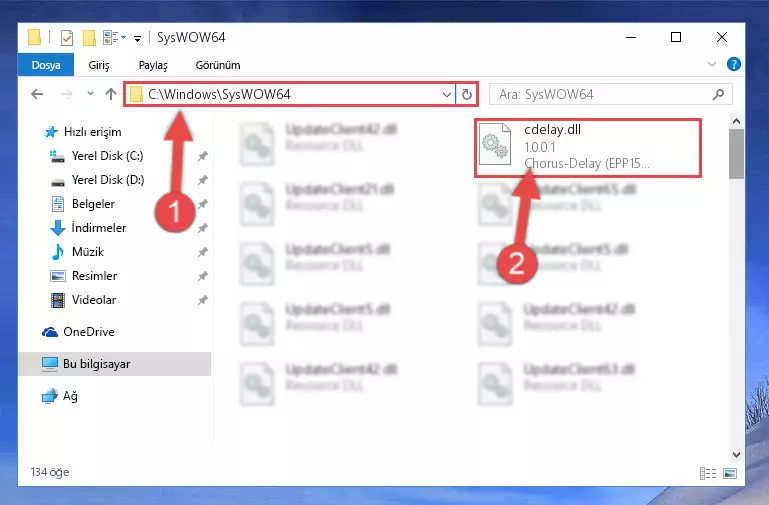769x505 pixels.
Task: Open the Customize Quick Access Toolbar dropdown
Action: [x=138, y=38]
